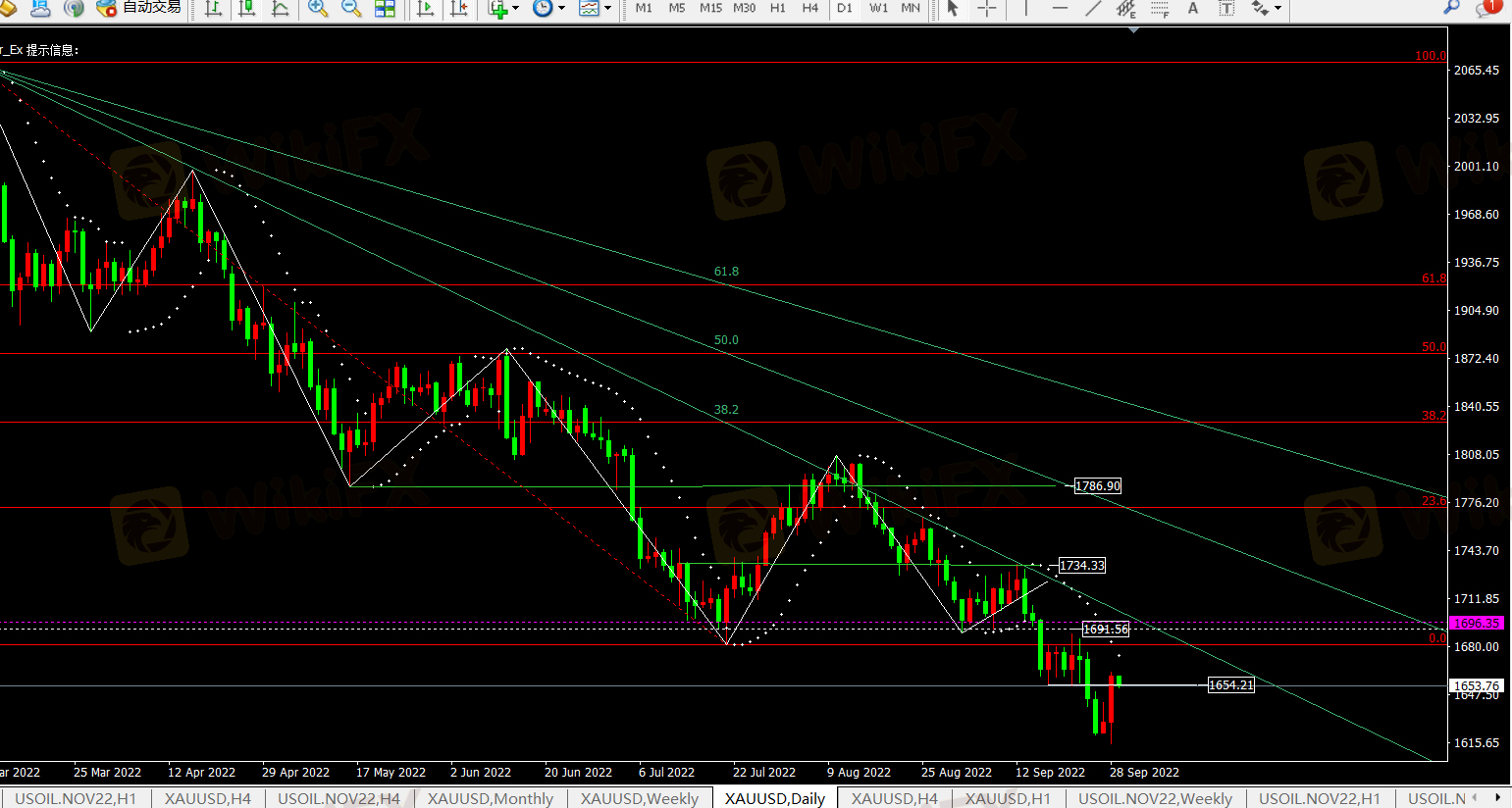Switch to XAUUSD,Monthly chart tab

point(490,798)
